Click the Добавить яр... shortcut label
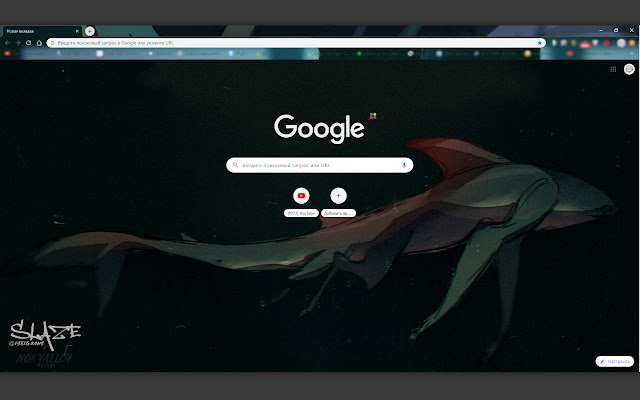This screenshot has width=640, height=400. (x=338, y=213)
